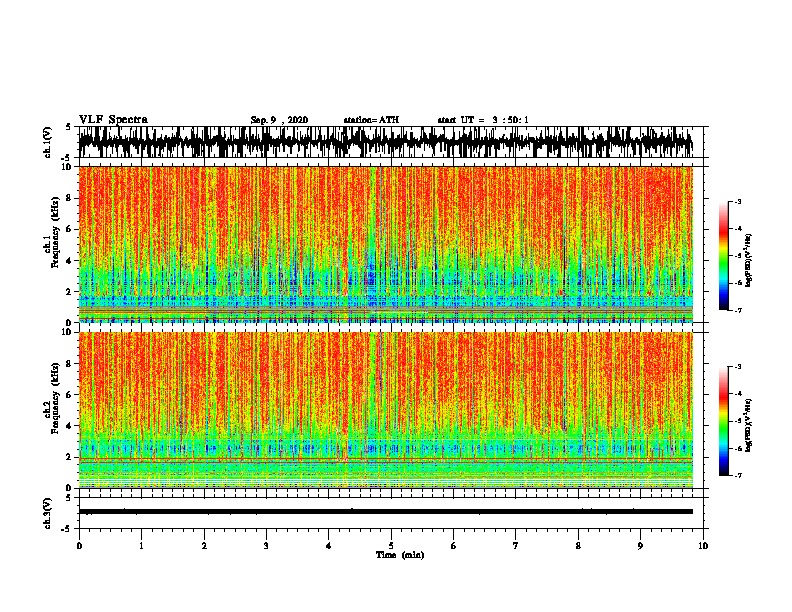
Task: Click time axis tick label "7"
Action: (516, 546)
